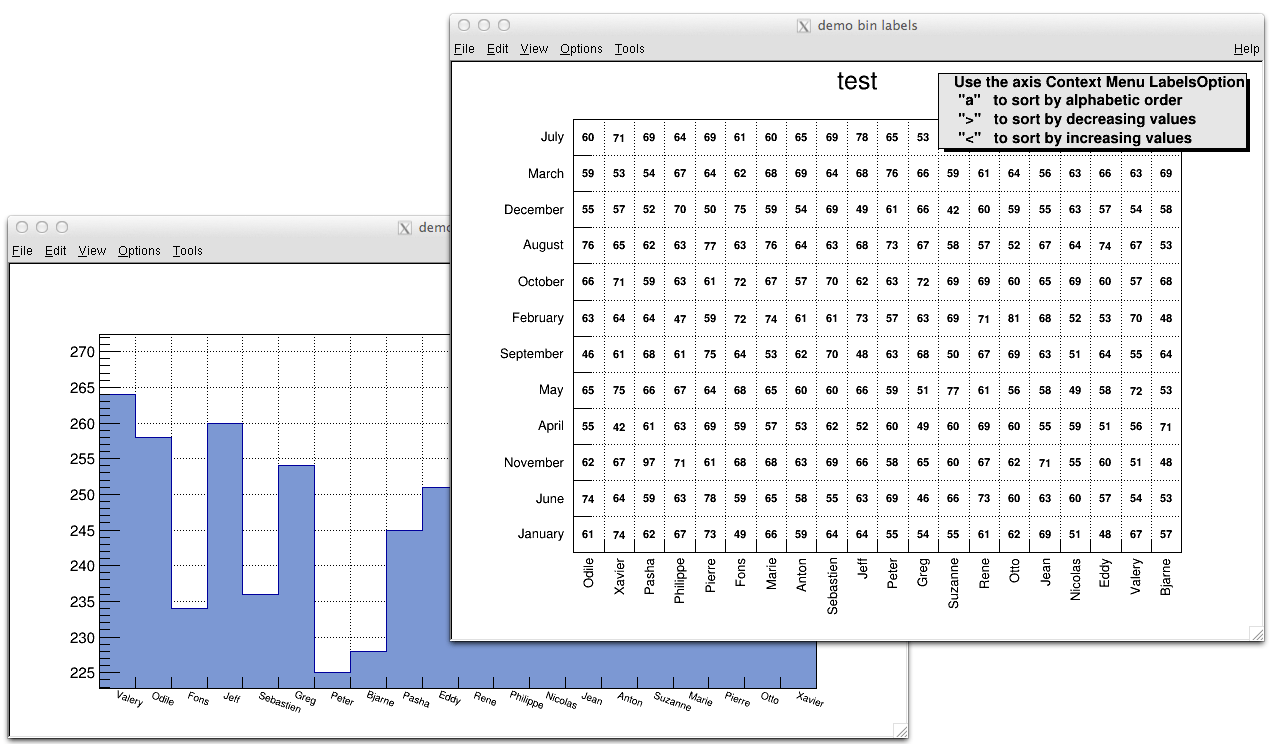Click the resize grip of the demo bin labels window
The width and height of the screenshot is (1280, 744).
tap(1256, 632)
